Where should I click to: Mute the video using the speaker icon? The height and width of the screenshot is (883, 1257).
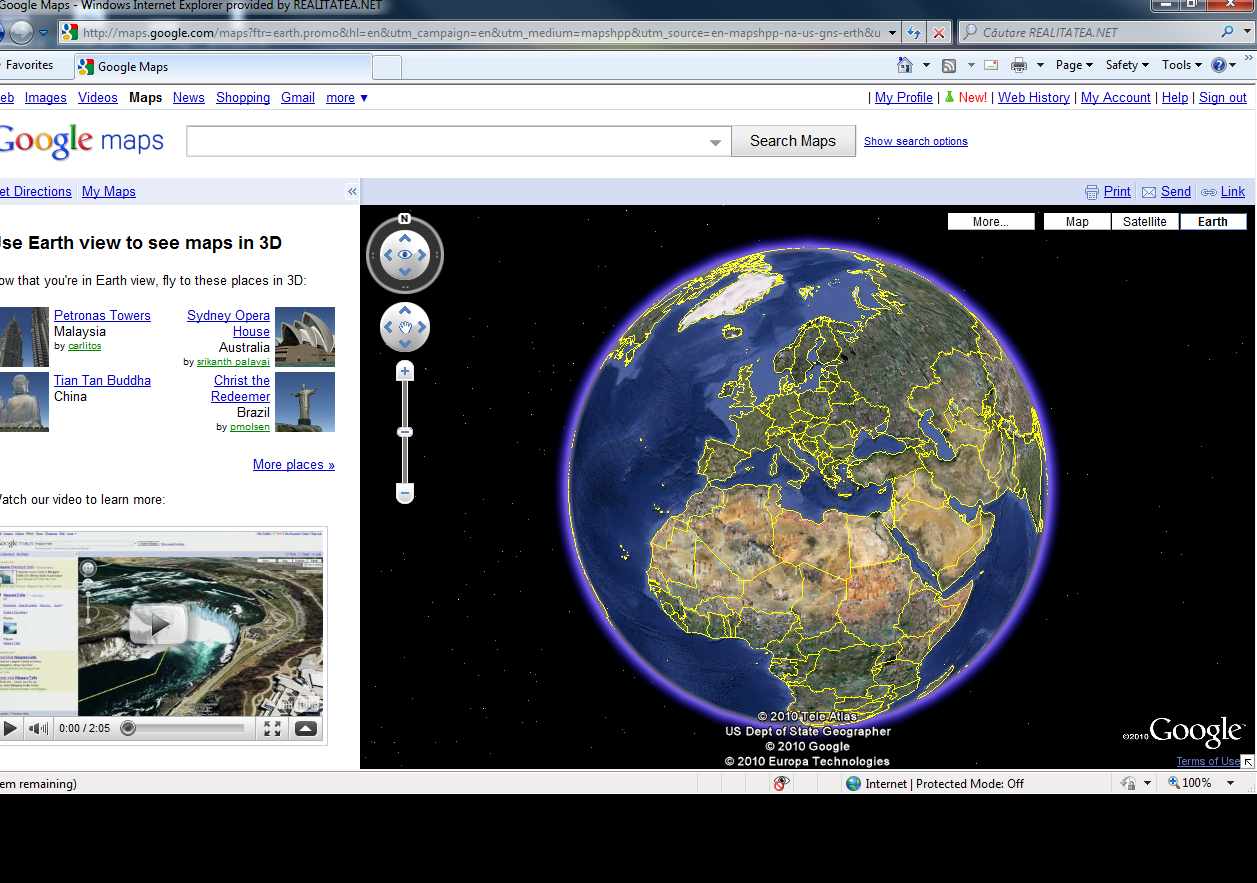click(38, 728)
